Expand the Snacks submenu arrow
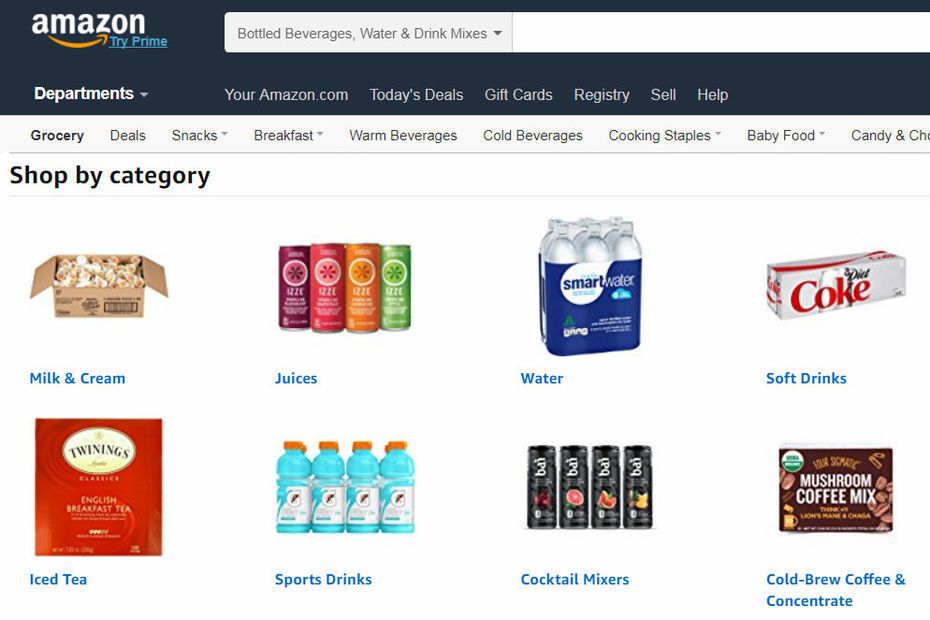 [x=224, y=134]
